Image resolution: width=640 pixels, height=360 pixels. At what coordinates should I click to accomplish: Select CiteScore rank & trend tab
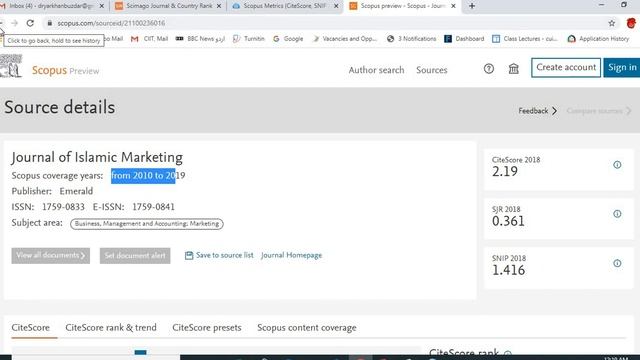(x=111, y=328)
